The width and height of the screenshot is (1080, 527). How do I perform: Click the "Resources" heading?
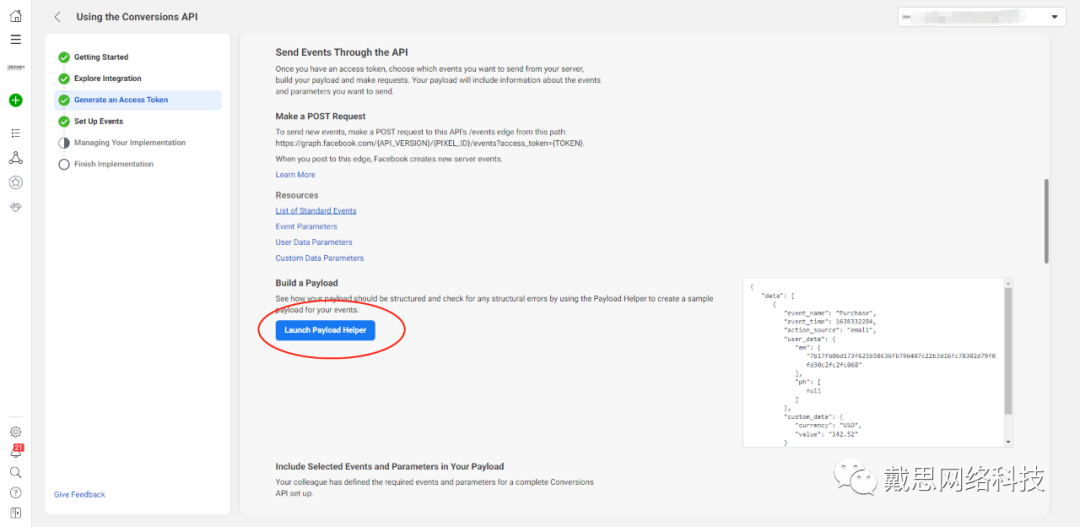[x=297, y=196]
